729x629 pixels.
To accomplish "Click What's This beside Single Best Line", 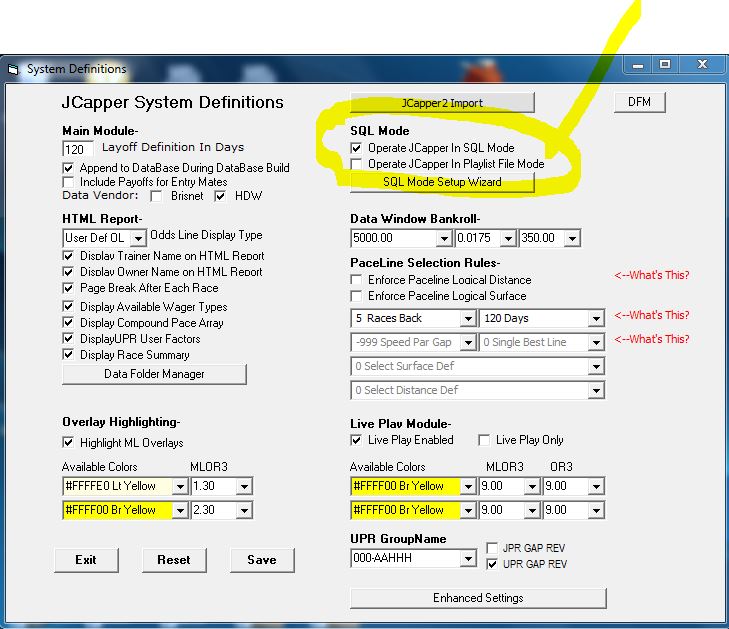I will coord(651,339).
